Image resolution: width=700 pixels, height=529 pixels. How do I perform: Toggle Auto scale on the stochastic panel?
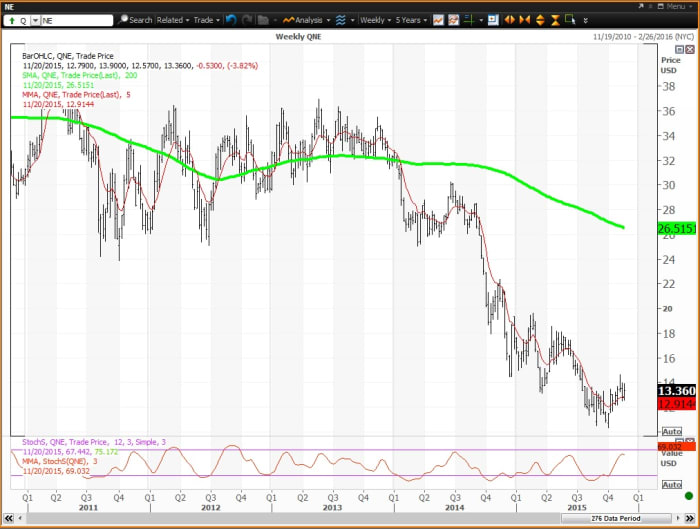[x=671, y=484]
